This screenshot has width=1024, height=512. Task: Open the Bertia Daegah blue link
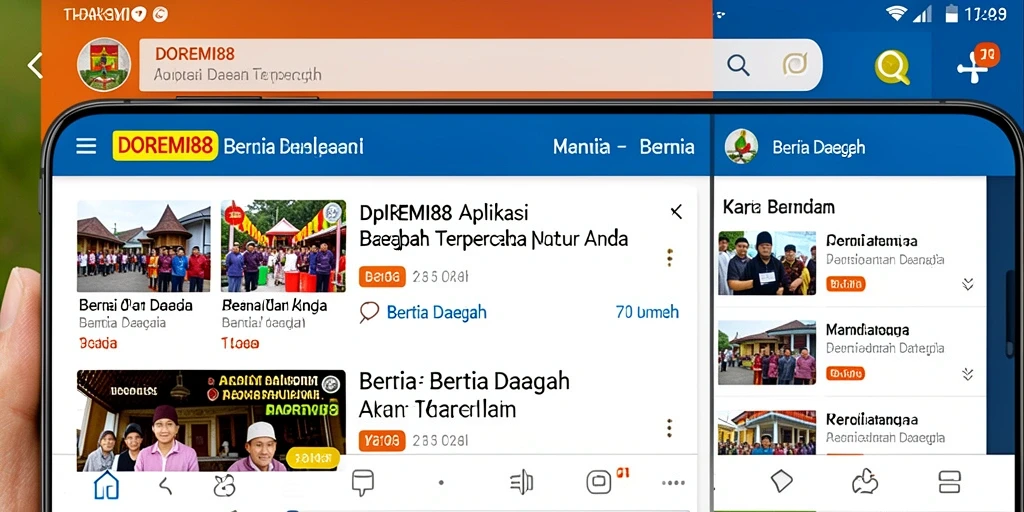point(436,312)
